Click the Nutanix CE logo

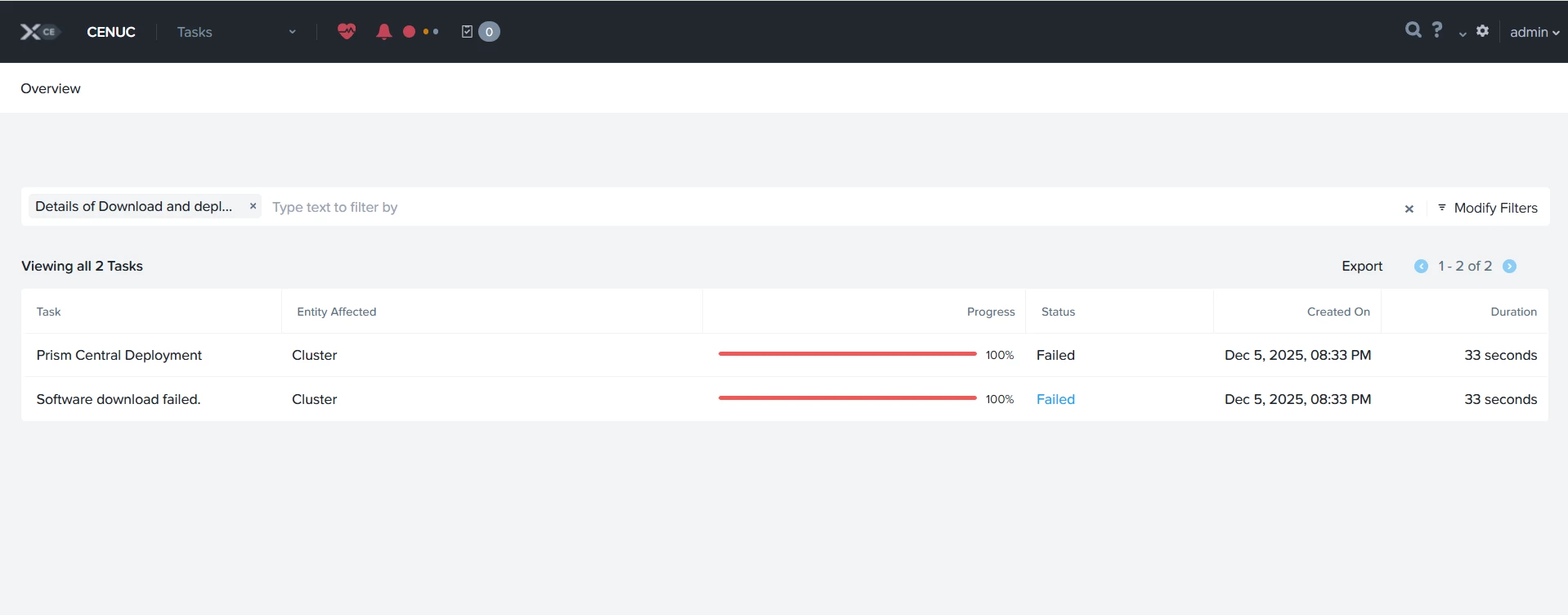tap(39, 32)
